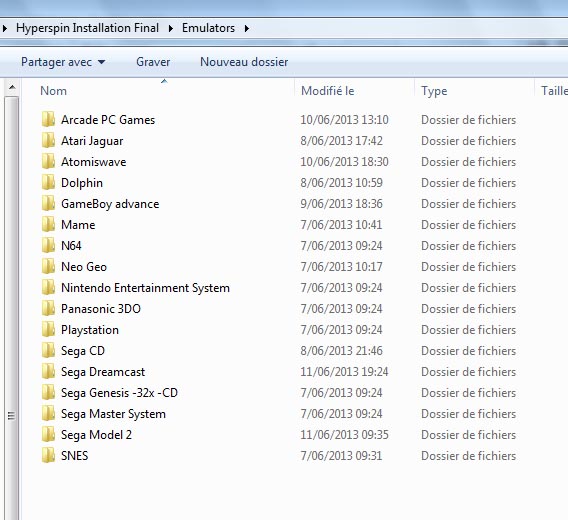568x520 pixels.
Task: Click the Sega Master System folder icon
Action: pos(48,414)
